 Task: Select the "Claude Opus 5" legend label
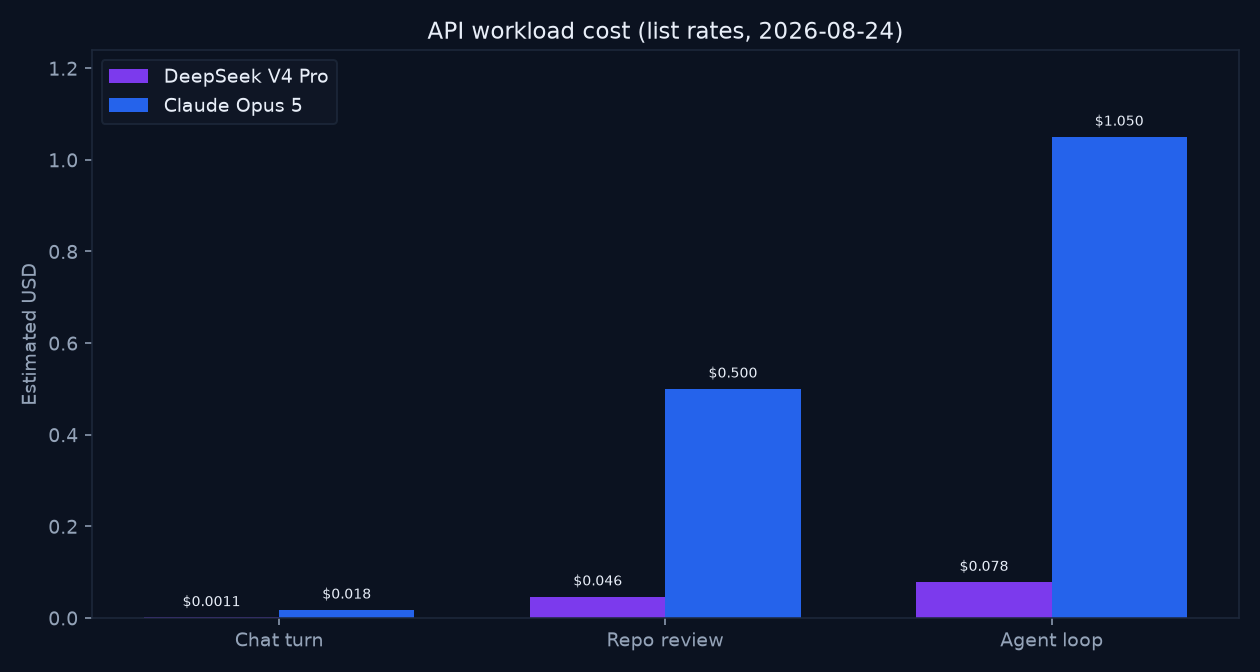(x=233, y=105)
